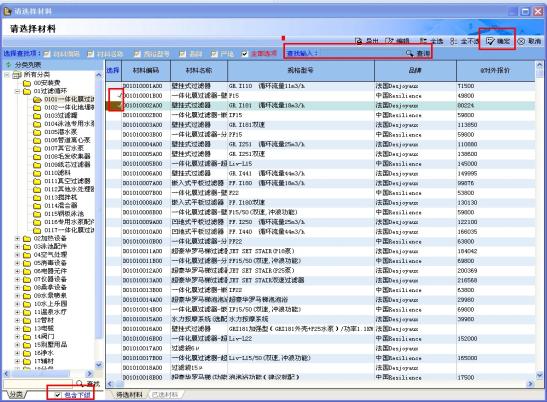Click the 导出 export icon in toolbar
This screenshot has height=402, width=547.
click(x=358, y=41)
